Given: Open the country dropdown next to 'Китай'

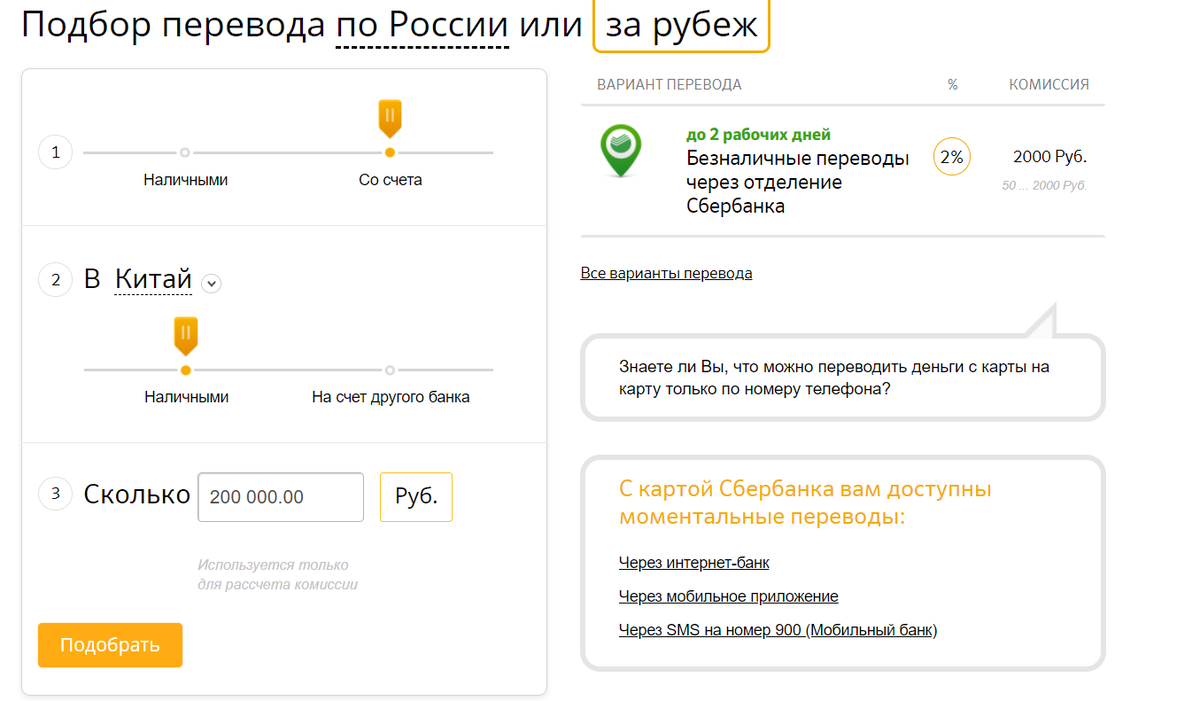Looking at the screenshot, I should 211,283.
